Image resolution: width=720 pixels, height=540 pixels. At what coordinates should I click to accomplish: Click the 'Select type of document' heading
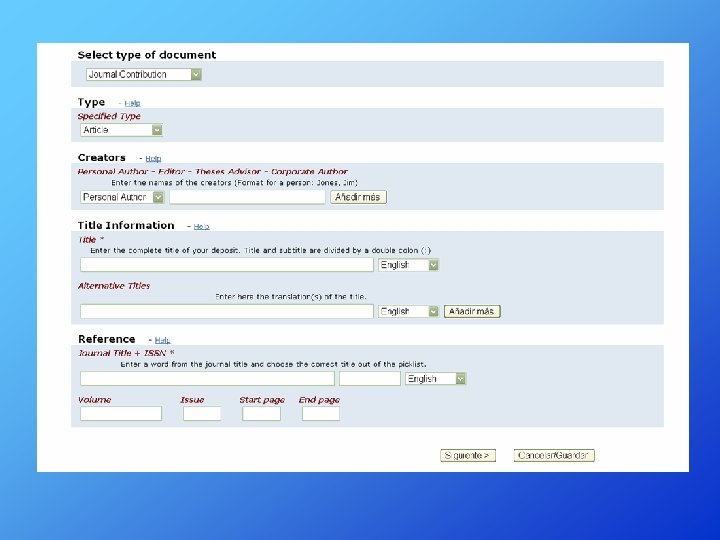[147, 55]
